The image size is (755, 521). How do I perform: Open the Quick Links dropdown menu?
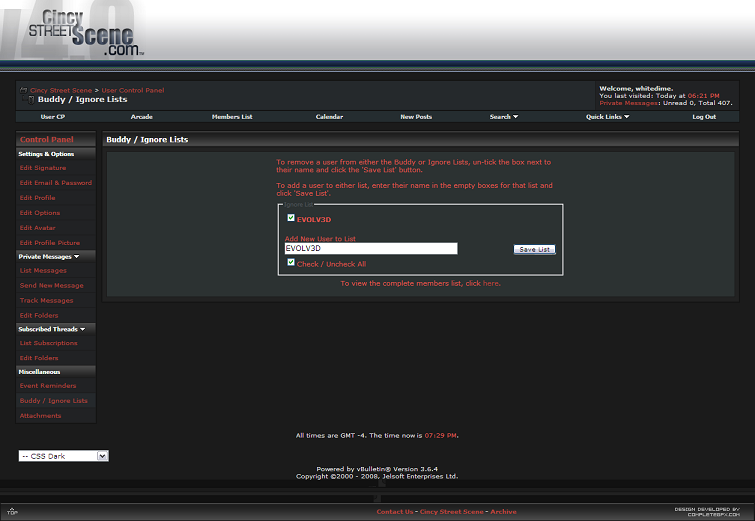tap(607, 117)
